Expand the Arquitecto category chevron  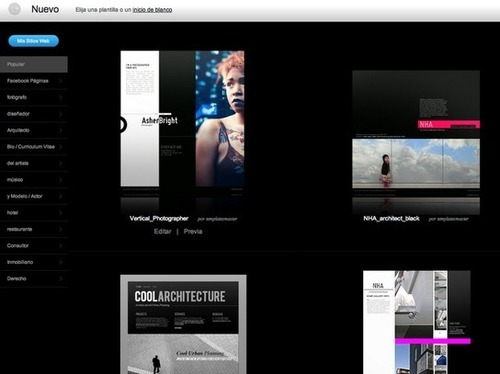[x=61, y=130]
